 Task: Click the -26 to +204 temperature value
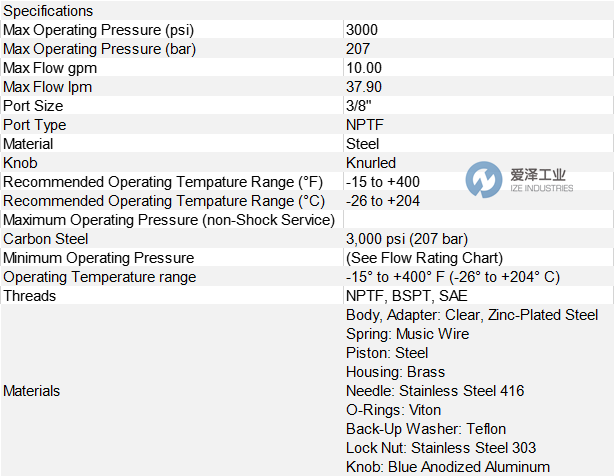click(383, 201)
